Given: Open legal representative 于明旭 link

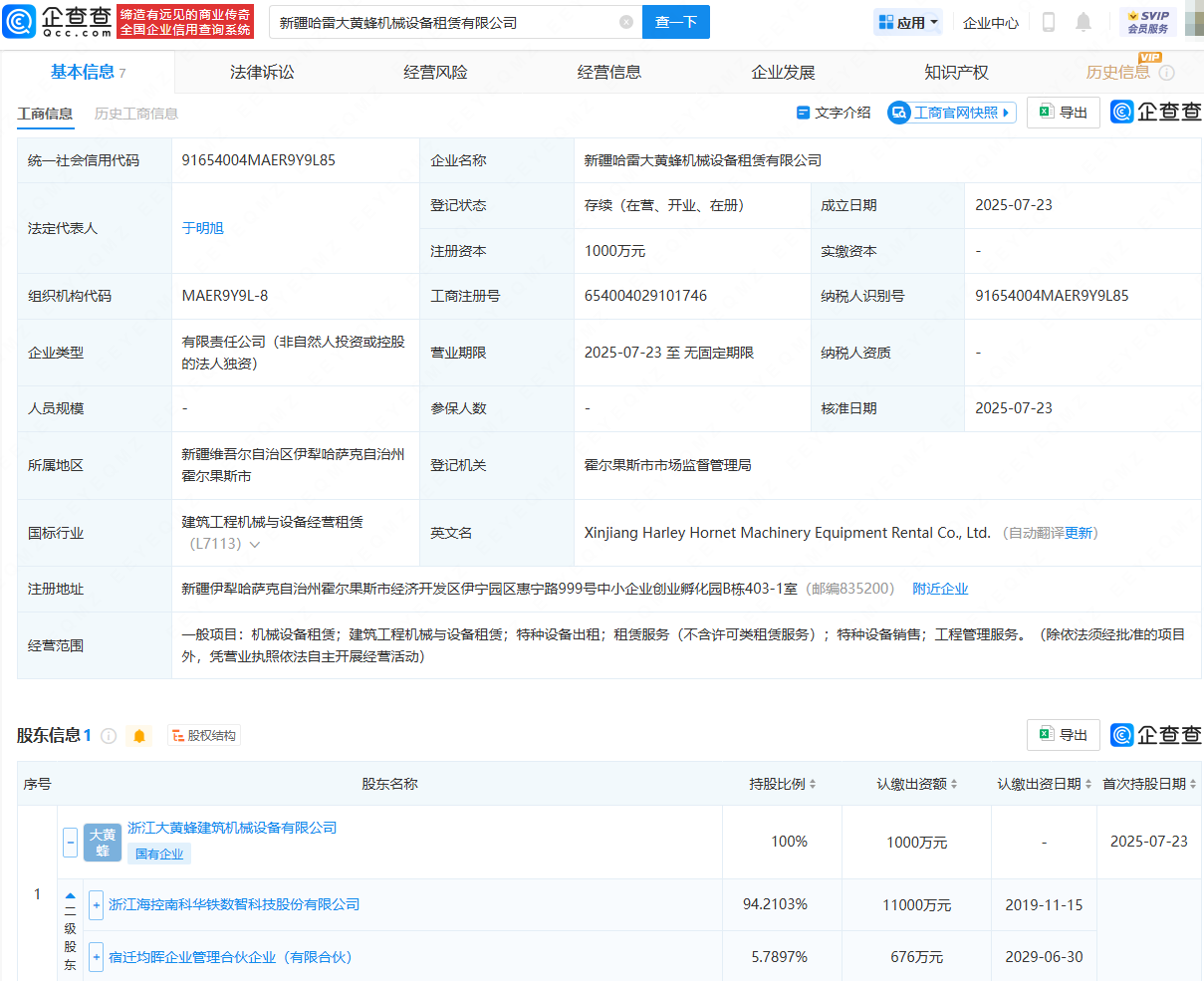Looking at the screenshot, I should click(202, 228).
